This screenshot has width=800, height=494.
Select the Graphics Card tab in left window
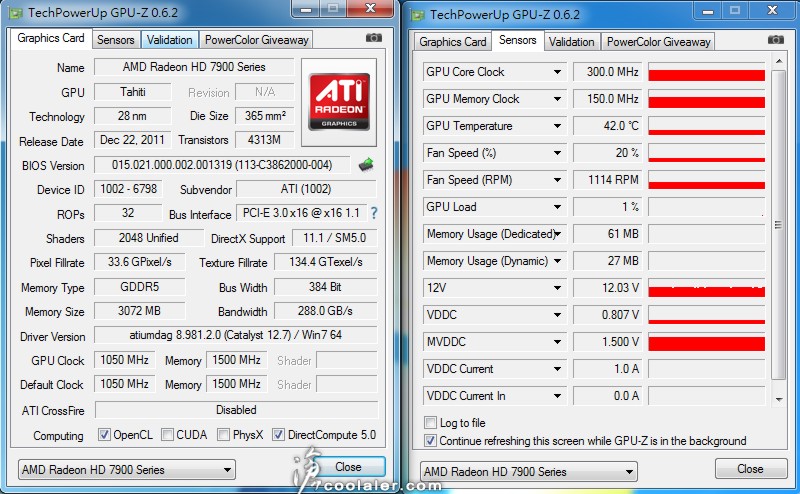51,38
